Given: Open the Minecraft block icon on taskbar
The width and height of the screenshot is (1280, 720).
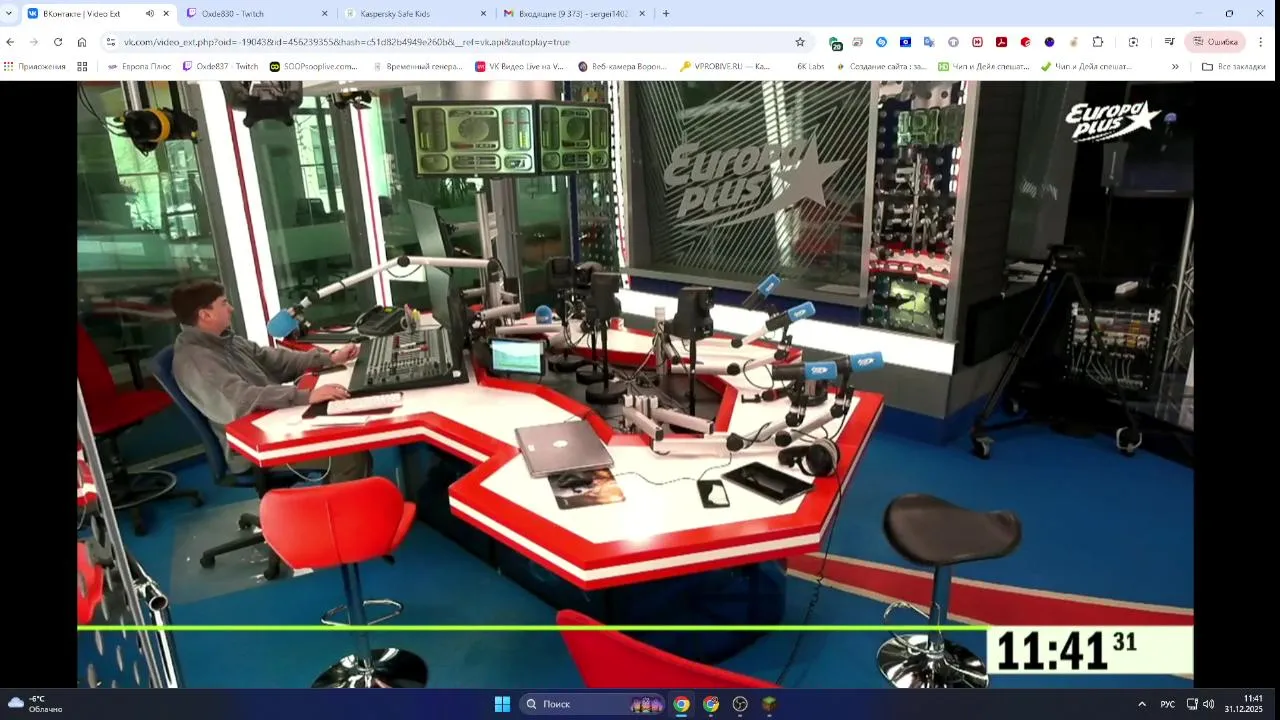Looking at the screenshot, I should [x=769, y=704].
